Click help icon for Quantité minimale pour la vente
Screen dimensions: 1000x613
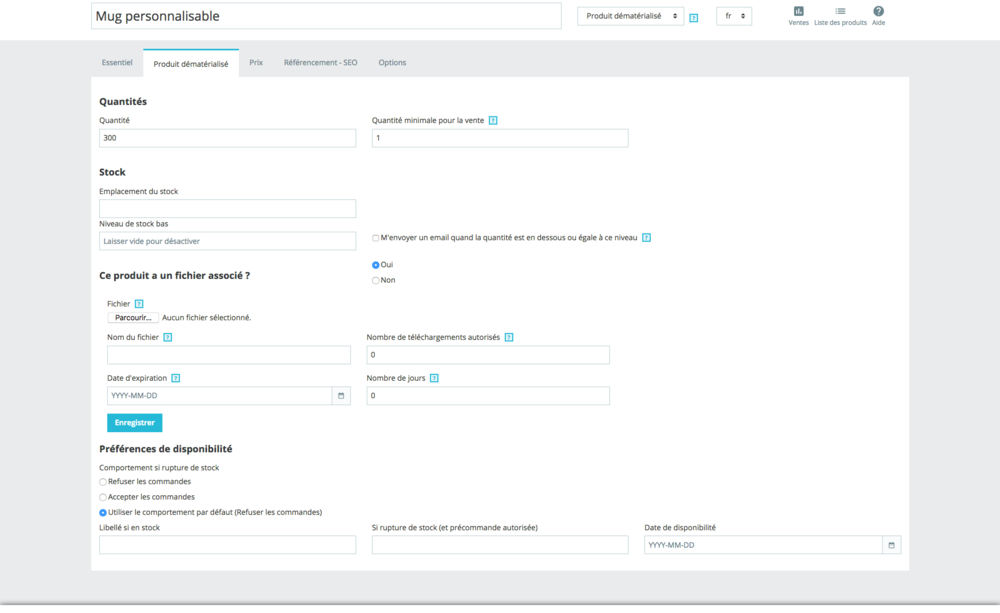(x=493, y=121)
